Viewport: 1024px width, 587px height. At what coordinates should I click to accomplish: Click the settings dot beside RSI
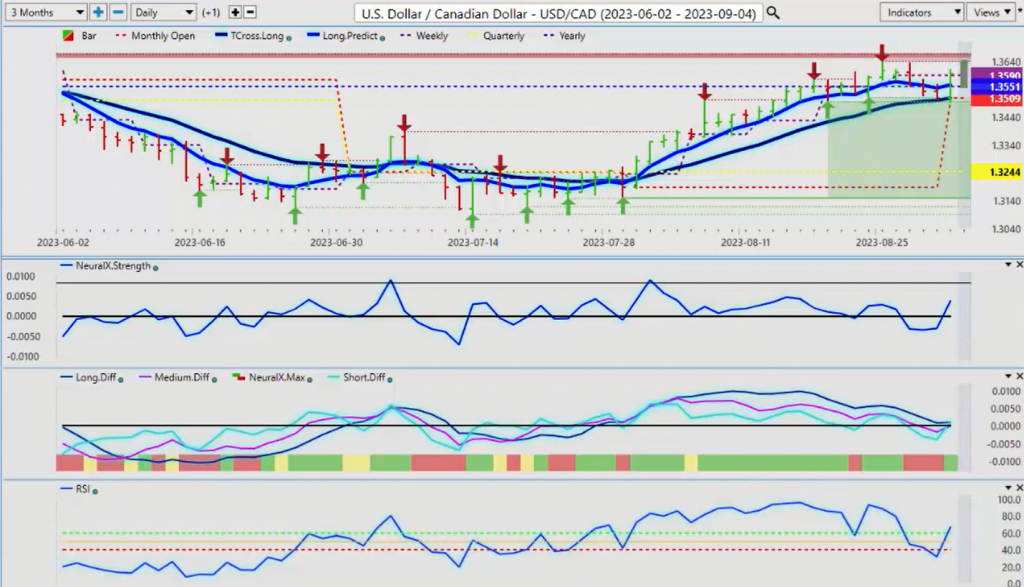pyautogui.click(x=95, y=491)
